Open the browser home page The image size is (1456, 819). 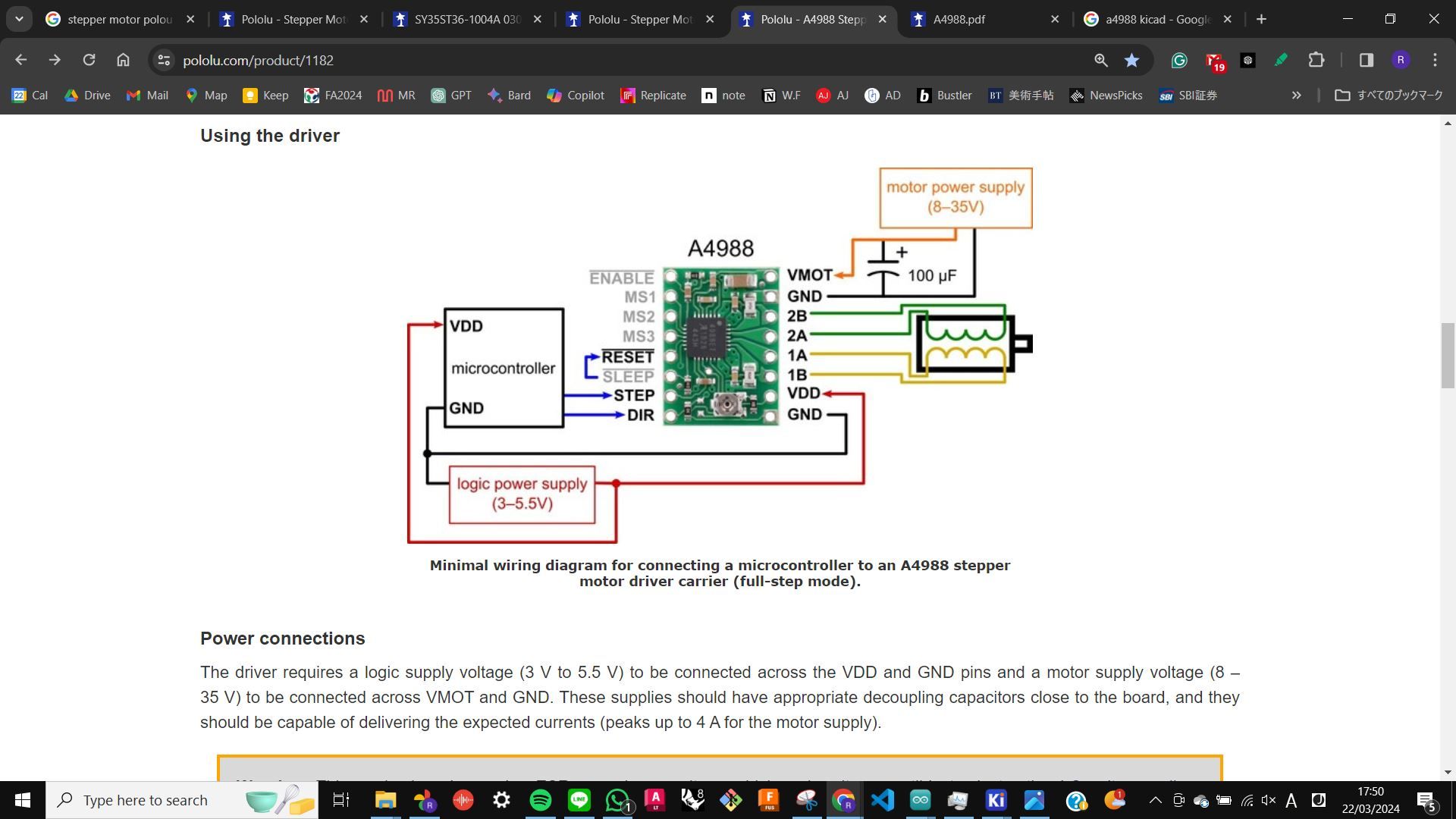[123, 60]
